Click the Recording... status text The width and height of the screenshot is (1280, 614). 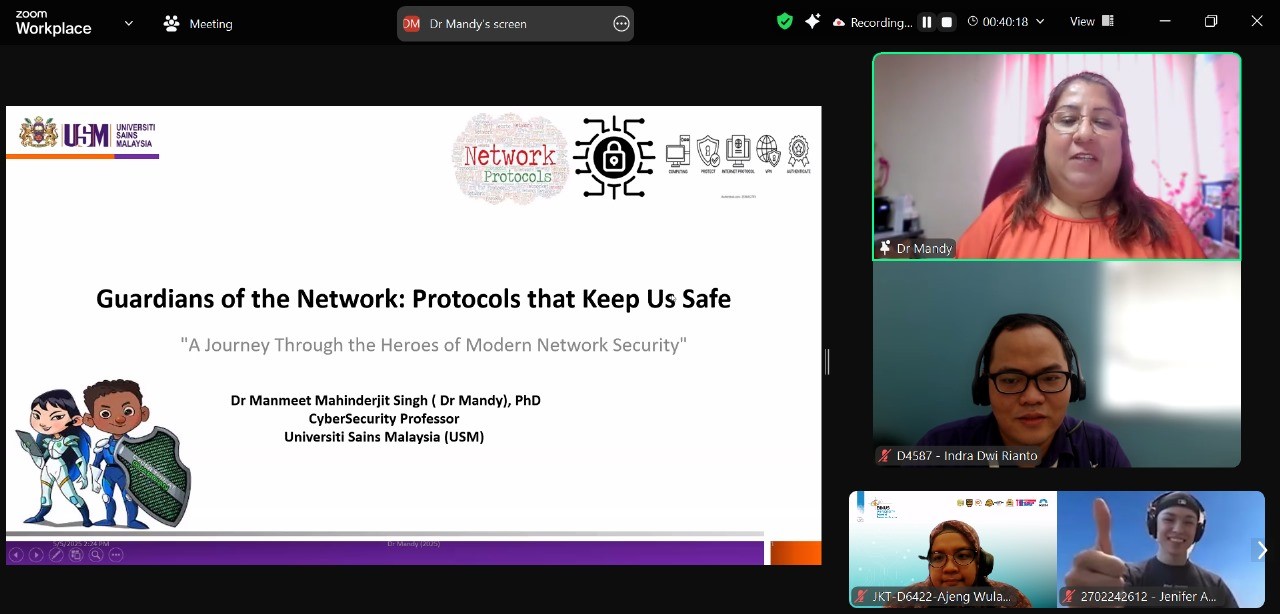(881, 22)
